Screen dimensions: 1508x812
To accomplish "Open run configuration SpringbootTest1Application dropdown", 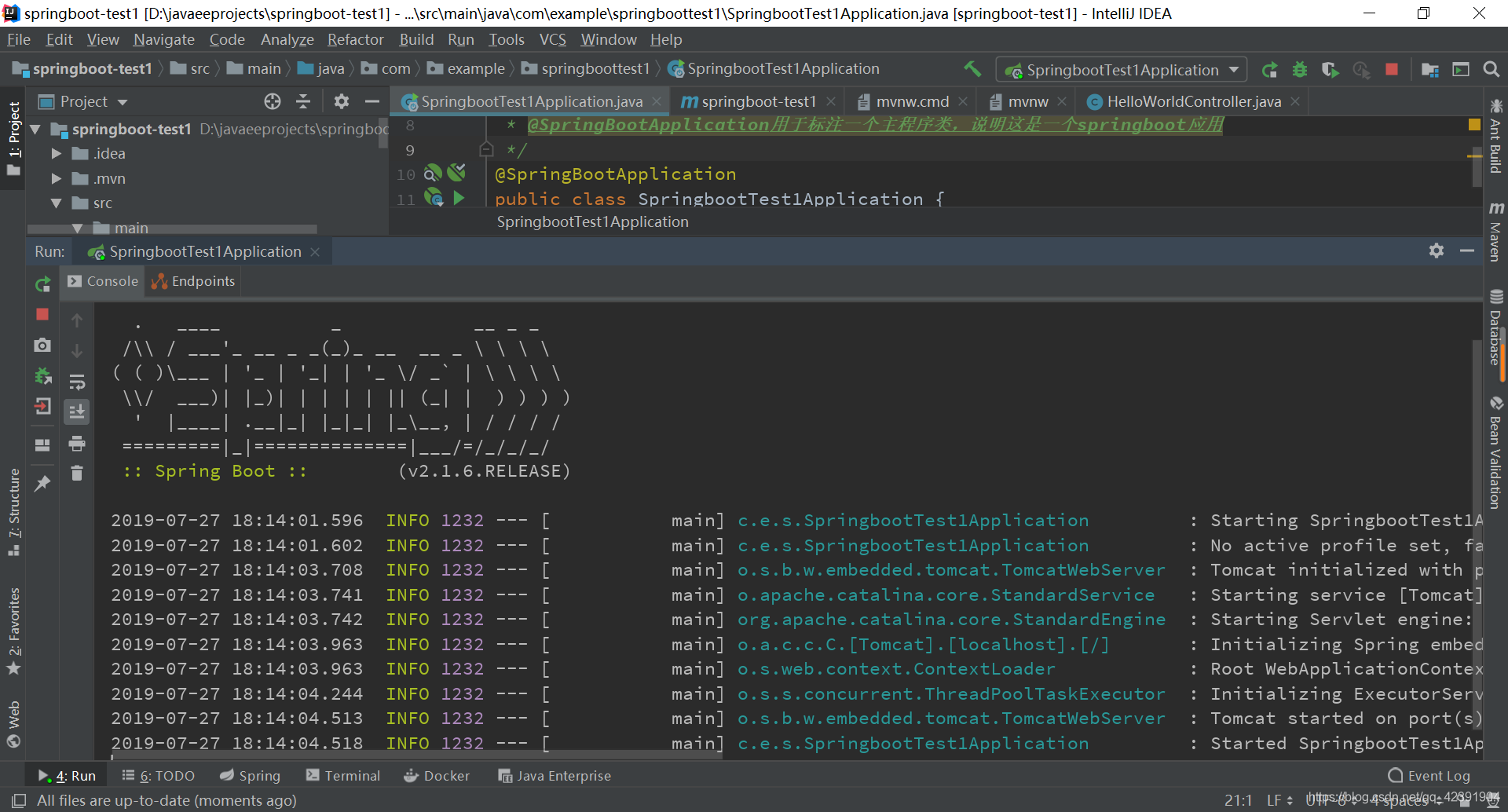I will [1122, 70].
